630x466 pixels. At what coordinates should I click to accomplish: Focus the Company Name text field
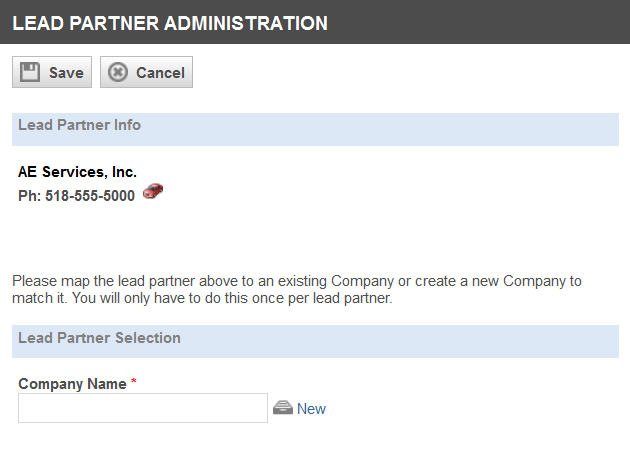[143, 408]
